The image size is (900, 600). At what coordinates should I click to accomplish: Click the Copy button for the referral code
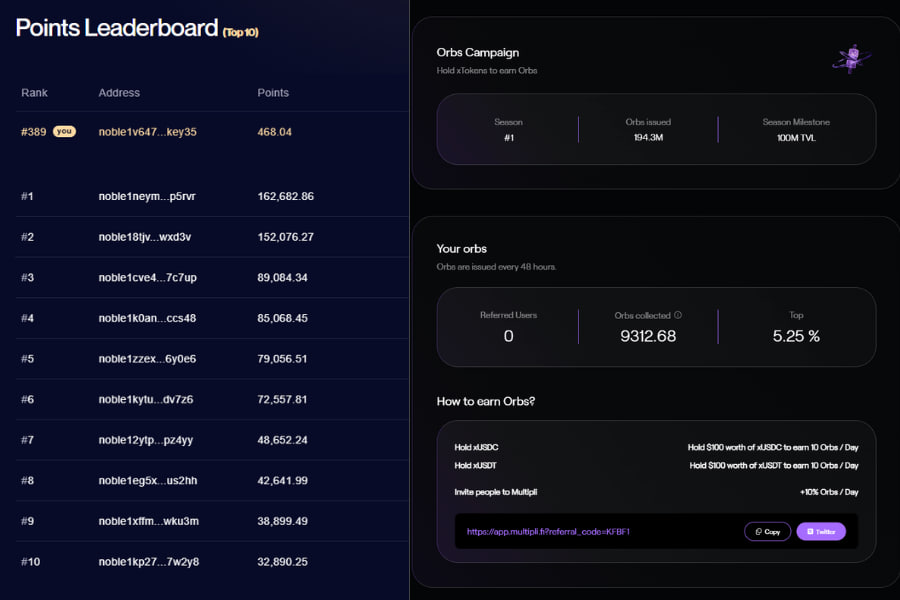[766, 531]
